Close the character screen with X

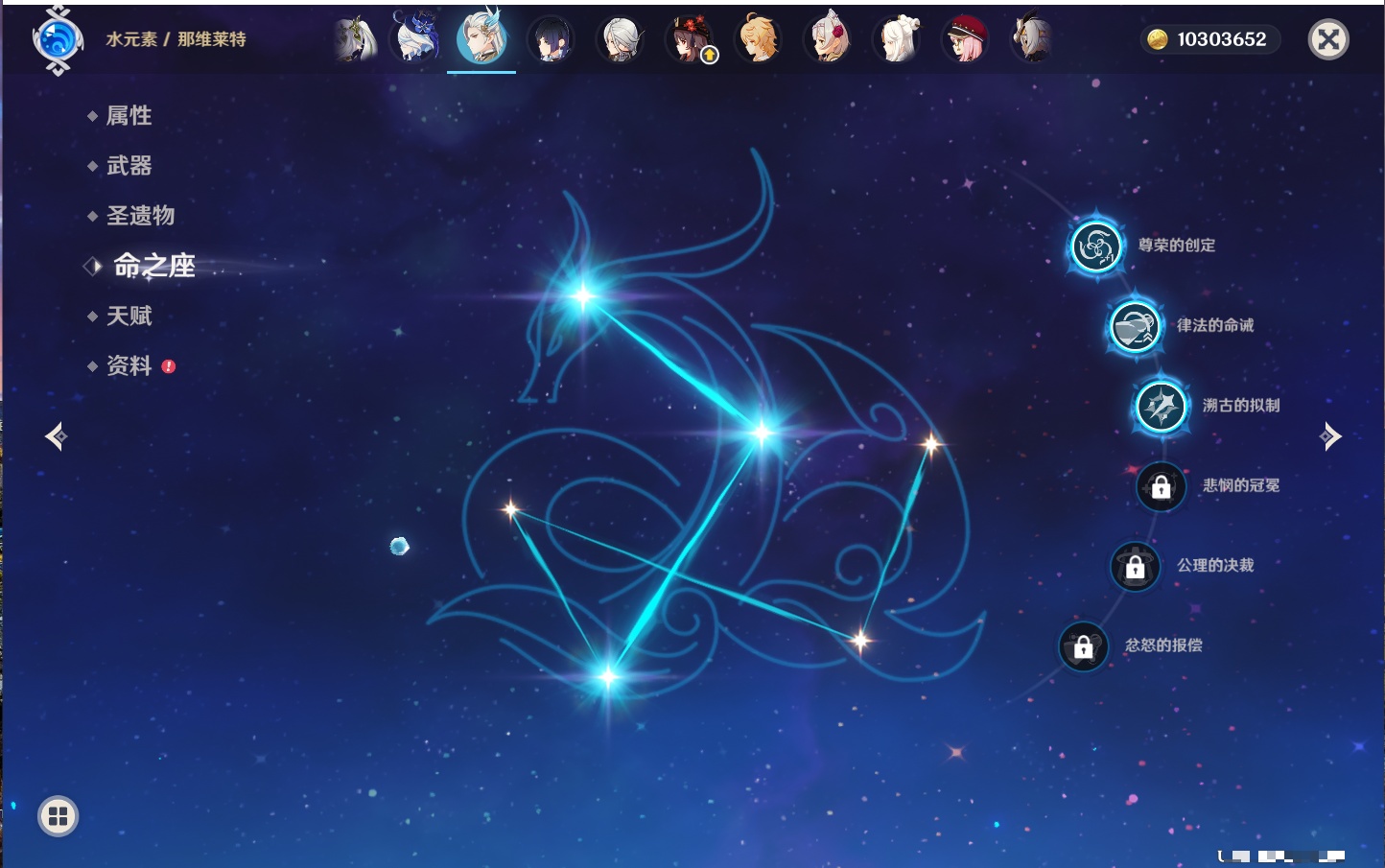point(1328,39)
